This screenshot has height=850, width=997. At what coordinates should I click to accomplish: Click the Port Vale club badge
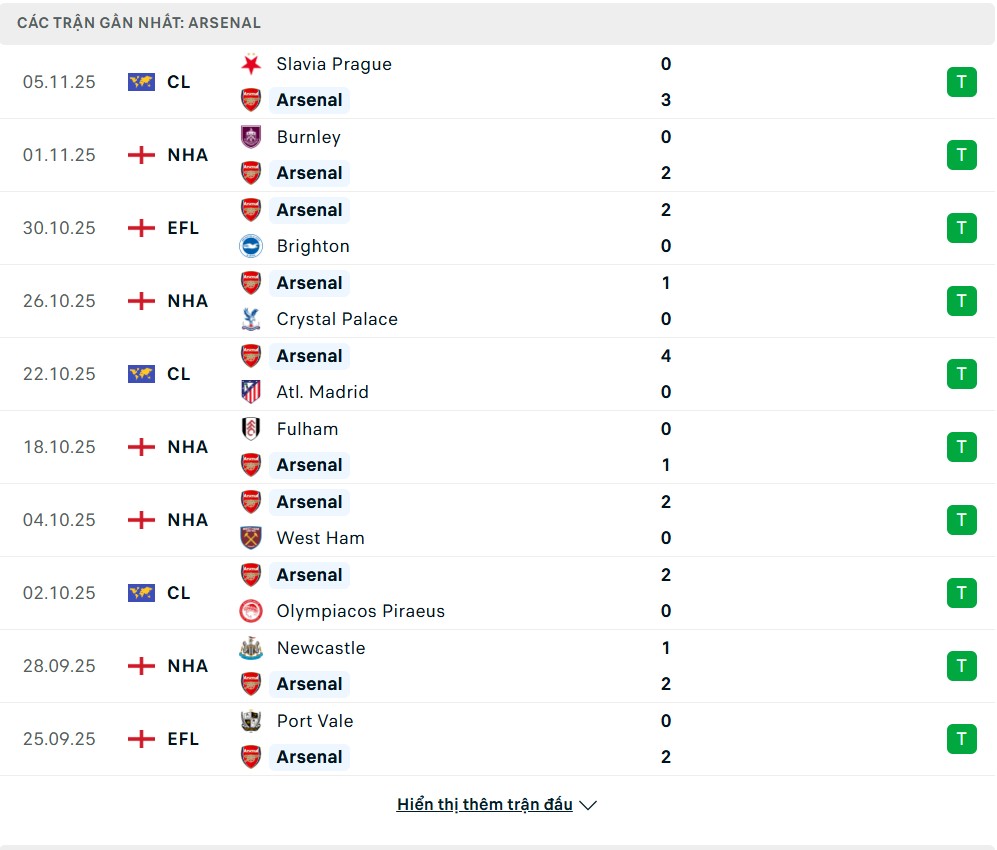(251, 721)
